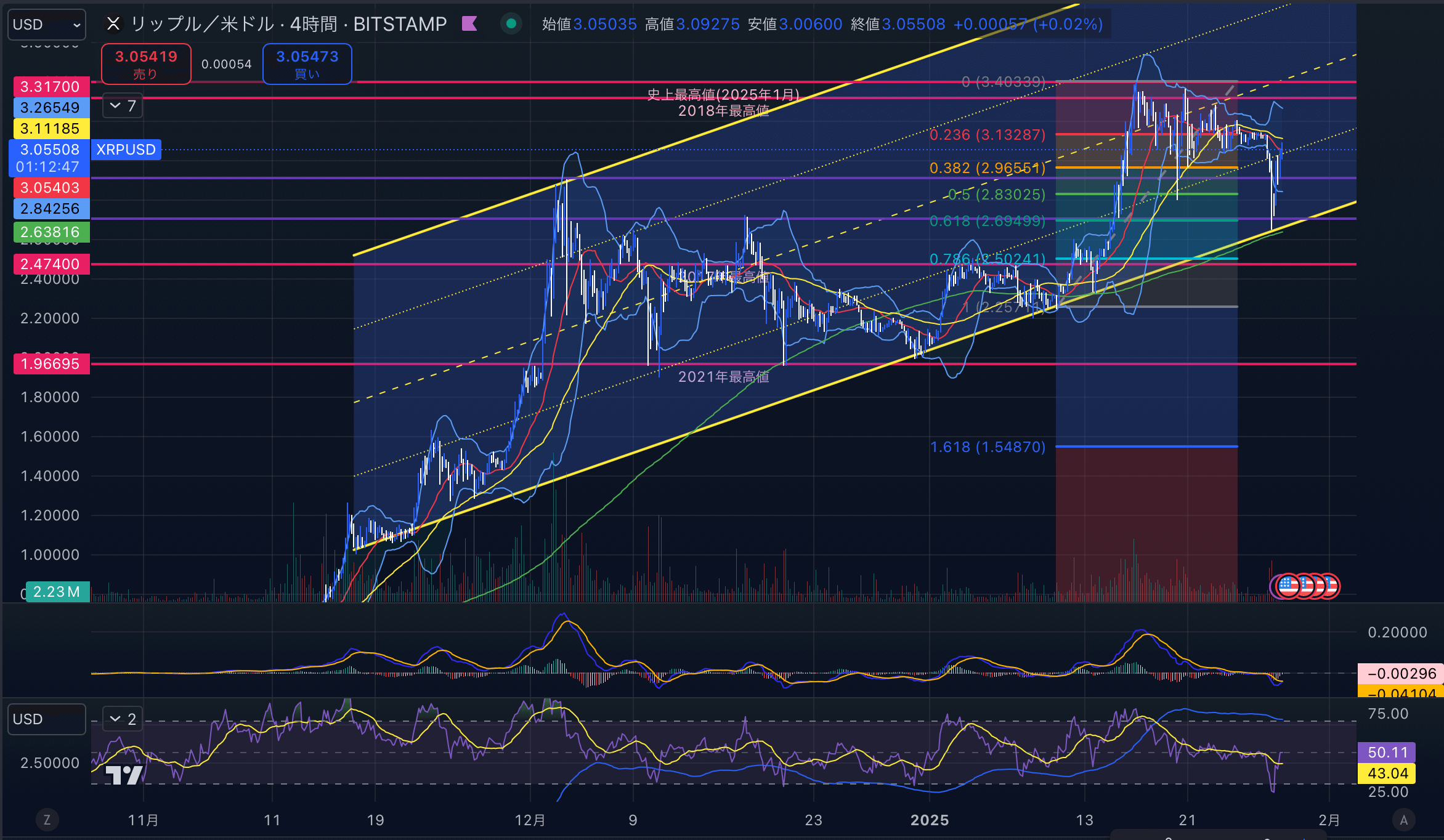
Task: Click the 2021年最高値 annotation text
Action: pyautogui.click(x=724, y=377)
